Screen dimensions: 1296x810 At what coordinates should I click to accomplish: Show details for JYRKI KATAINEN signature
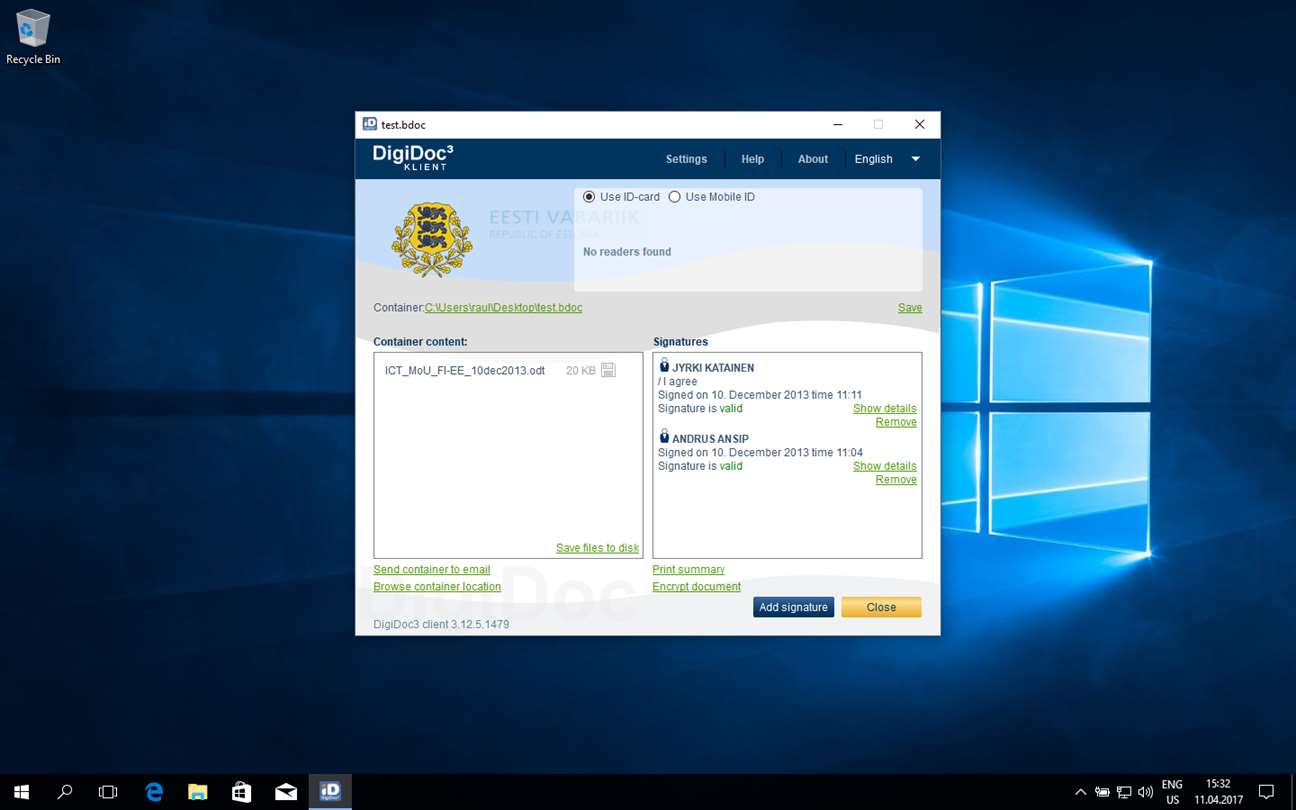click(884, 409)
